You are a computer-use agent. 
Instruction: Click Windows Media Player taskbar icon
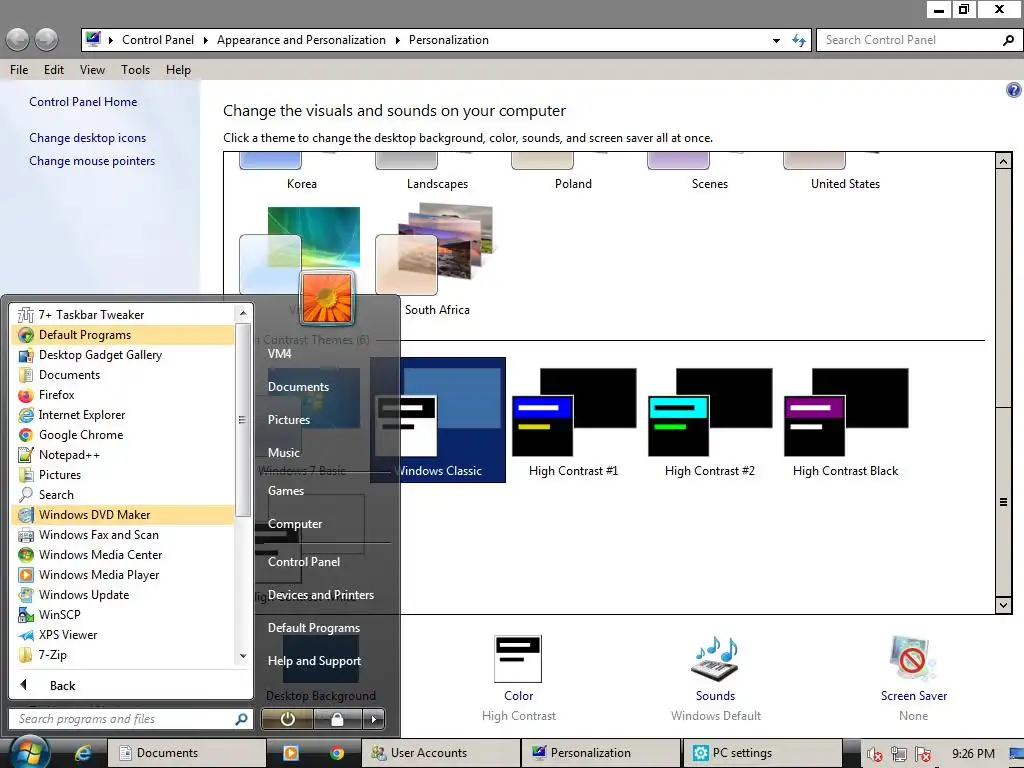[291, 753]
